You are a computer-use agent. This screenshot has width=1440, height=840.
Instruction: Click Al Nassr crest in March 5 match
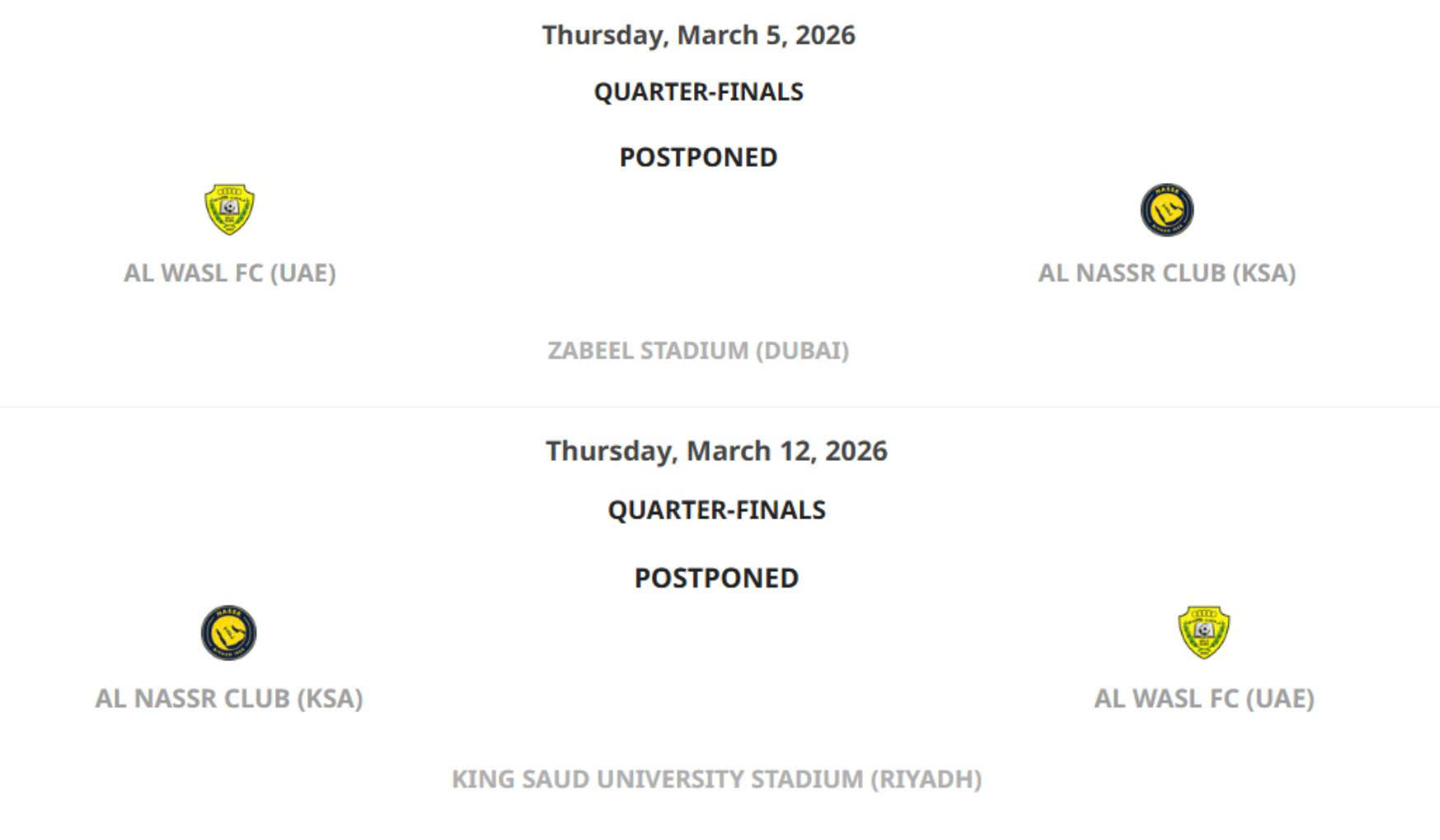point(1166,209)
